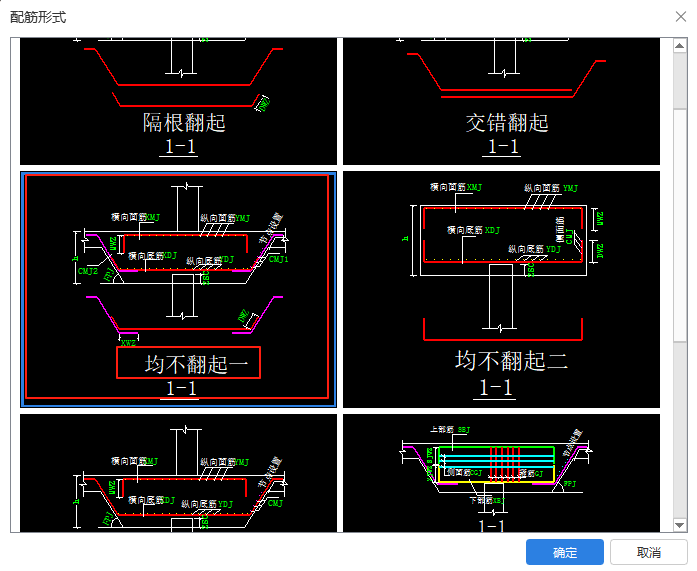The height and width of the screenshot is (571, 697).
Task: Select the 交错翻起 reinforcement thumbnail
Action: pyautogui.click(x=501, y=101)
